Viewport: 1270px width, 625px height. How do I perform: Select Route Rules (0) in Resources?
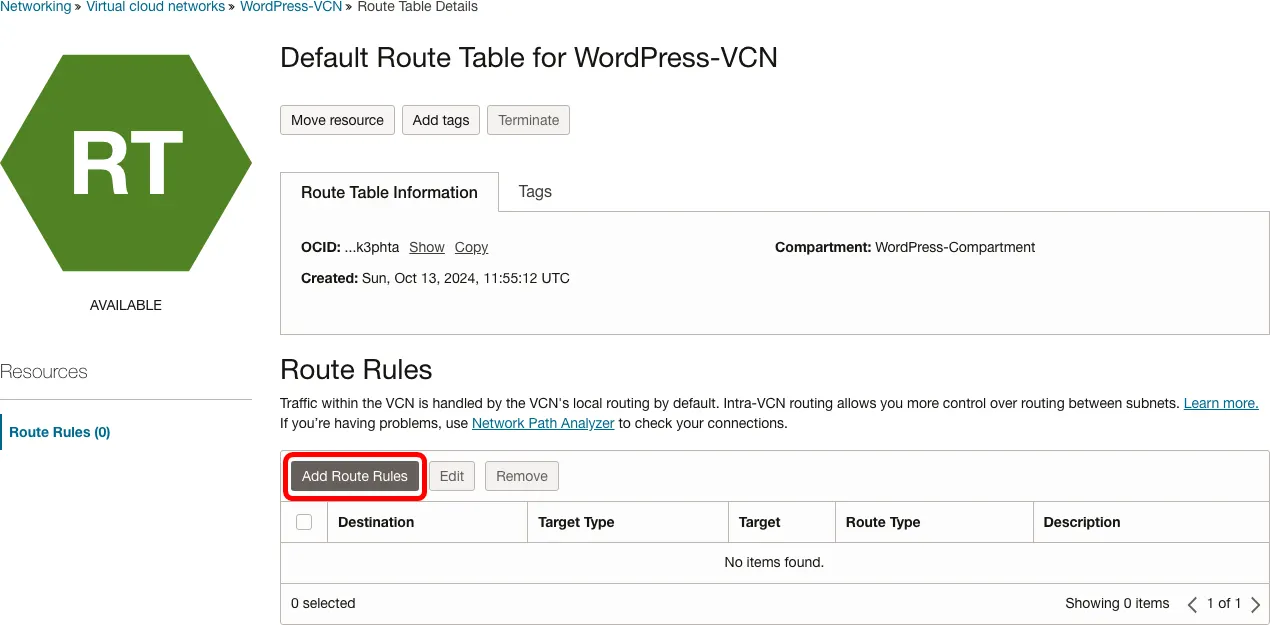coord(60,432)
